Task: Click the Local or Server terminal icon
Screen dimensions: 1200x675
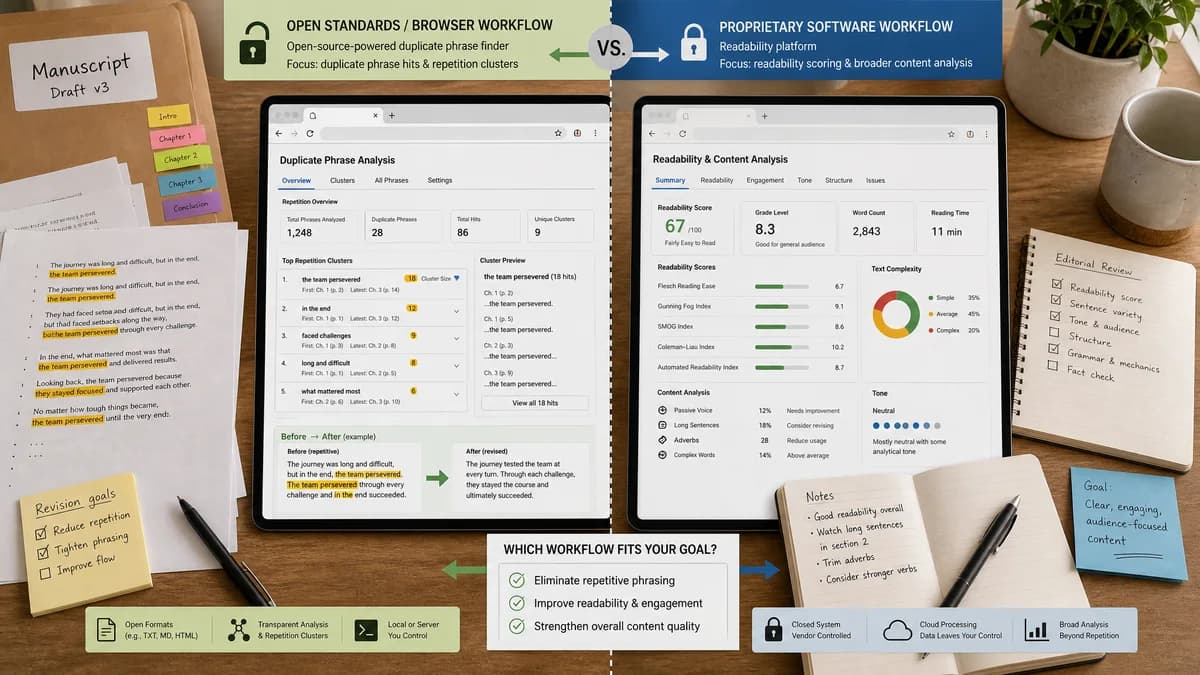Action: click(366, 630)
